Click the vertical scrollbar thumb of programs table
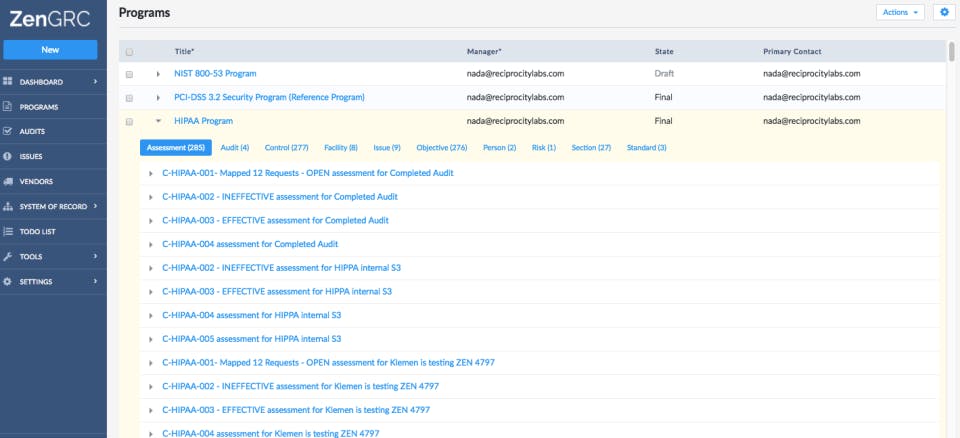The image size is (960, 438). [x=951, y=52]
